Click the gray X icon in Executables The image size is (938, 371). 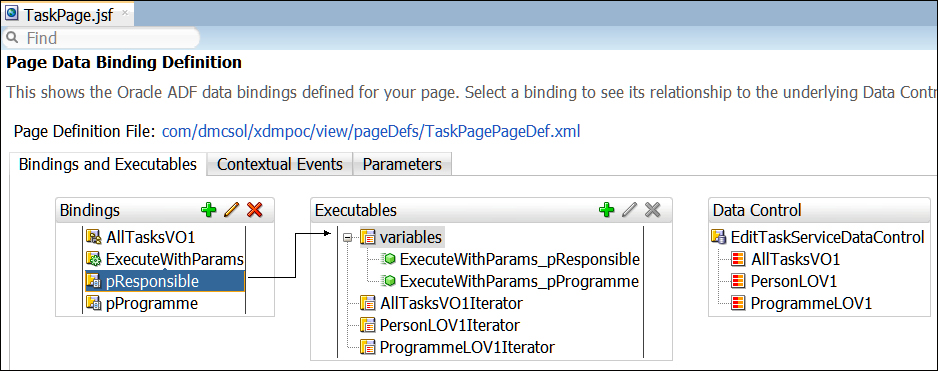[x=653, y=210]
